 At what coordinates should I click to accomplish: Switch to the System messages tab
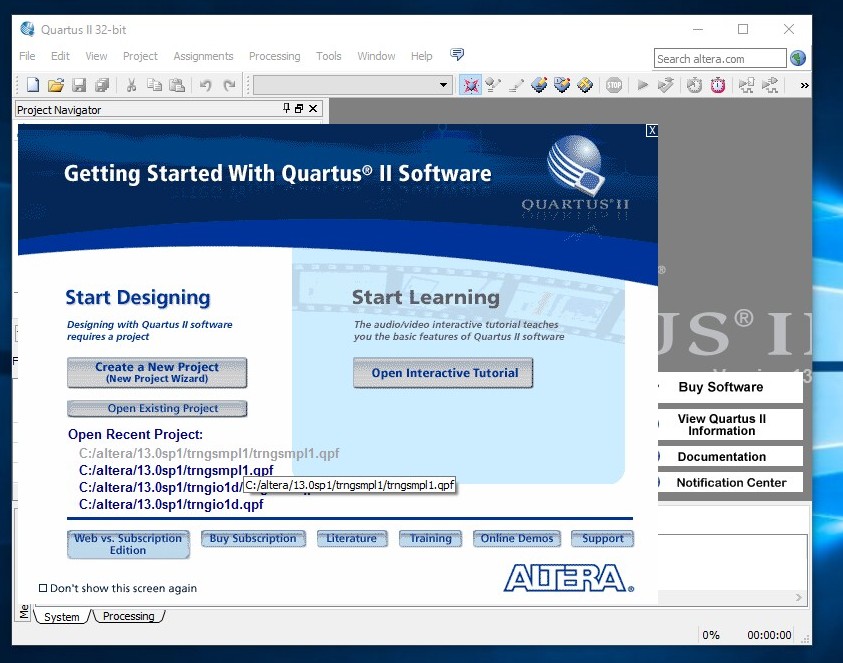point(61,616)
